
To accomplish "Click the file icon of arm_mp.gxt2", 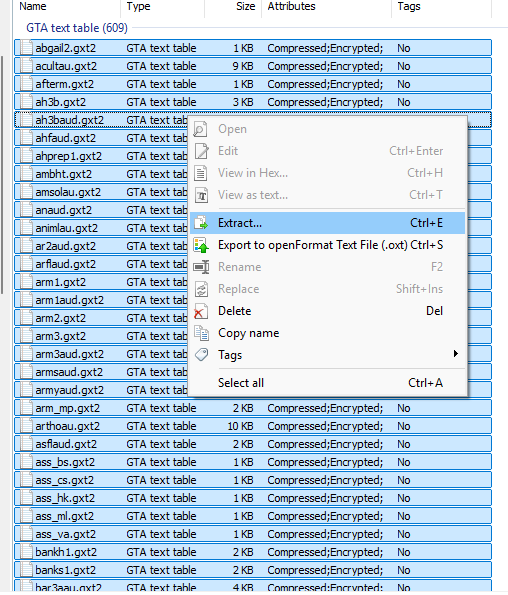I will 26,408.
